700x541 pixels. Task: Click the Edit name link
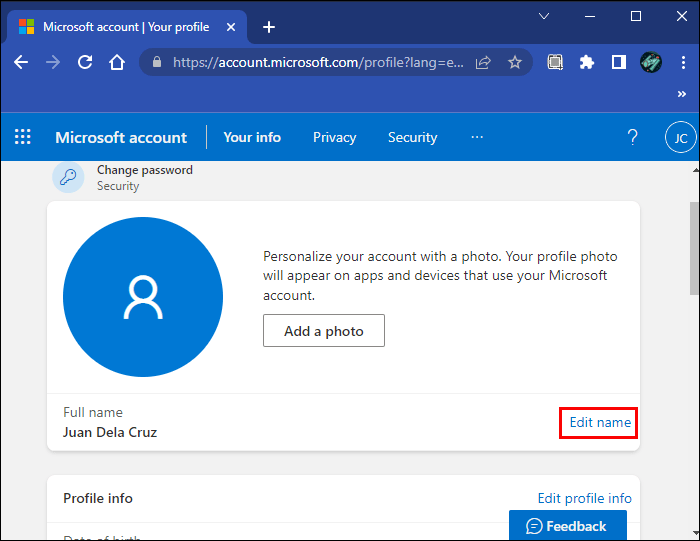(x=600, y=423)
